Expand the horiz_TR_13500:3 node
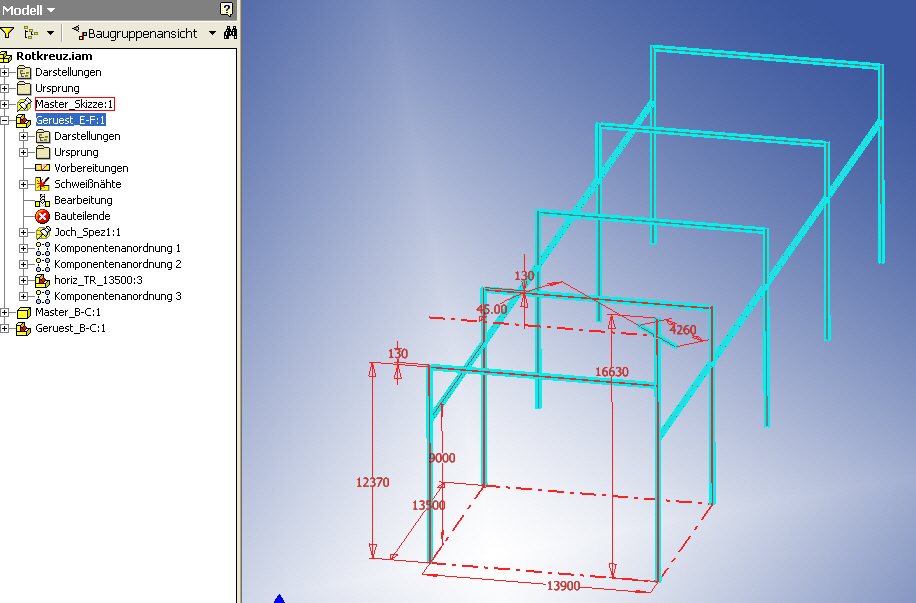 coord(23,280)
